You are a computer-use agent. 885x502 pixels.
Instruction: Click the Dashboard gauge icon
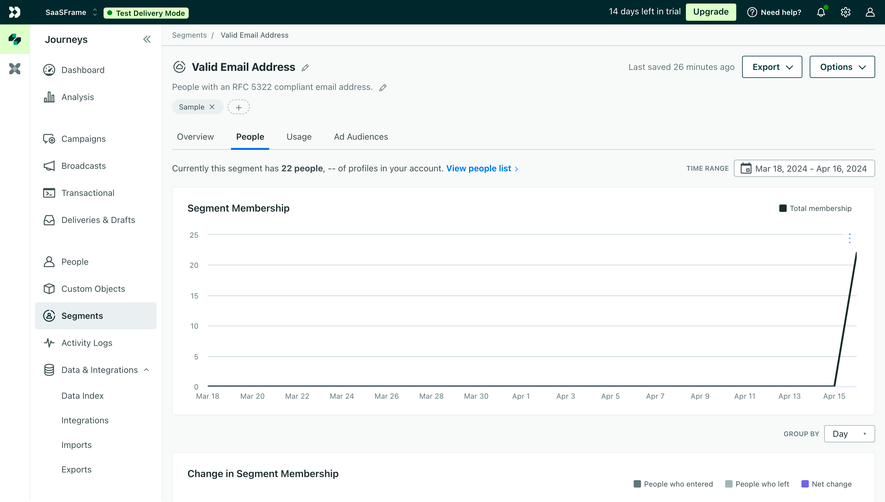[x=49, y=70]
